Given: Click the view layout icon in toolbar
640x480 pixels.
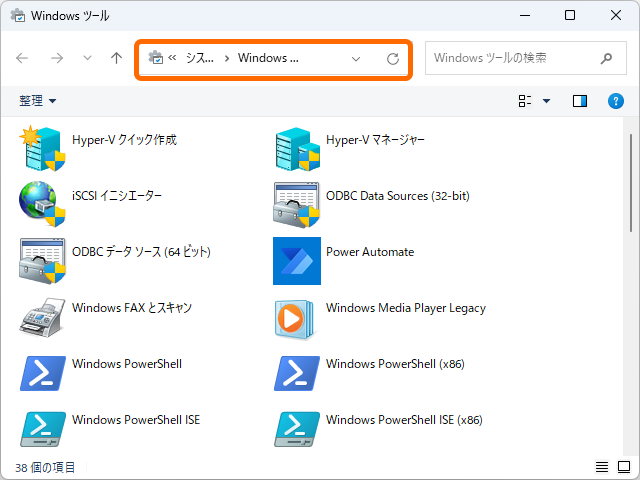Looking at the screenshot, I should click(x=525, y=101).
